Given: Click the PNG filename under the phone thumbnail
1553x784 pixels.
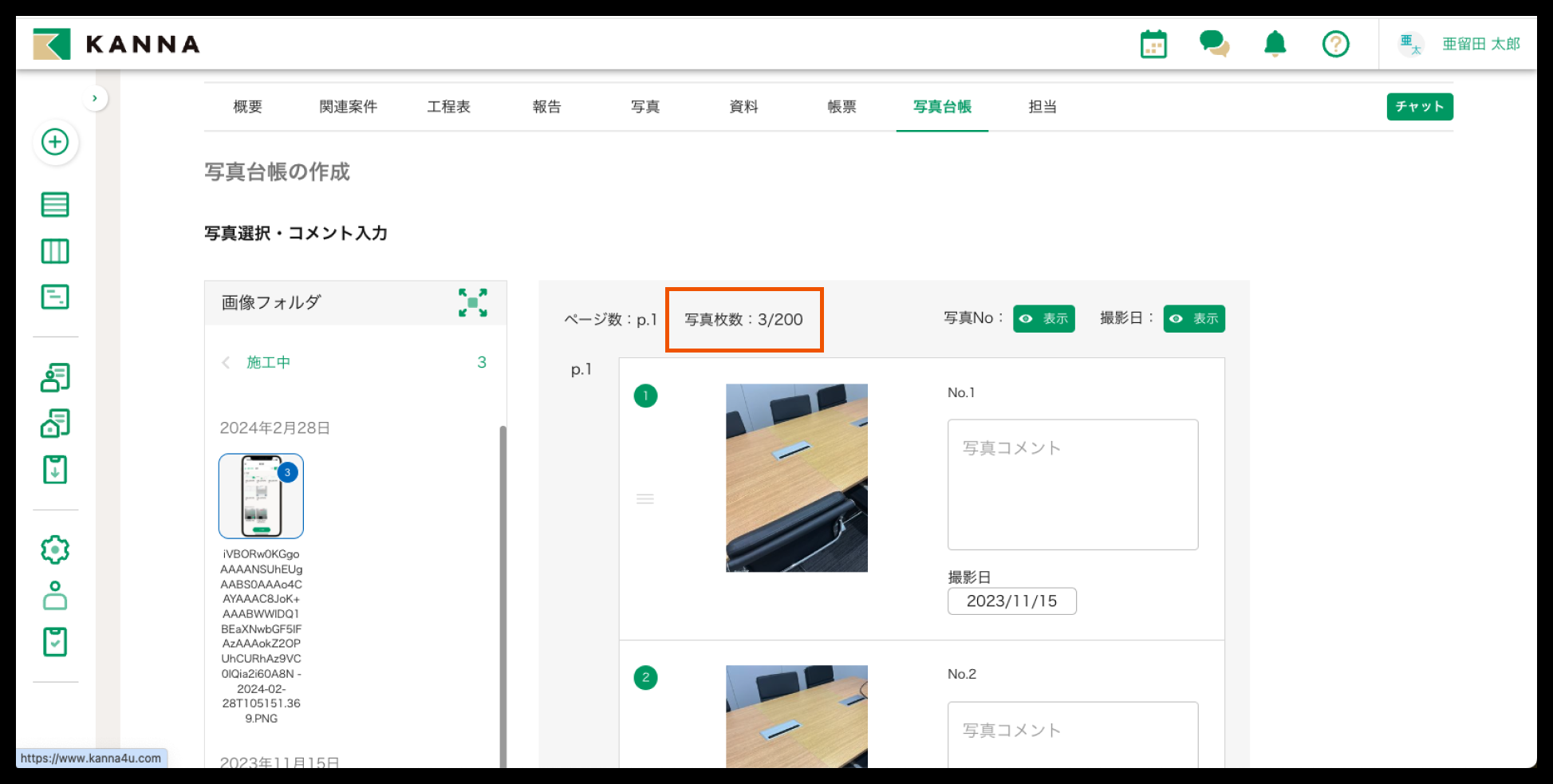Looking at the screenshot, I should coord(262,636).
